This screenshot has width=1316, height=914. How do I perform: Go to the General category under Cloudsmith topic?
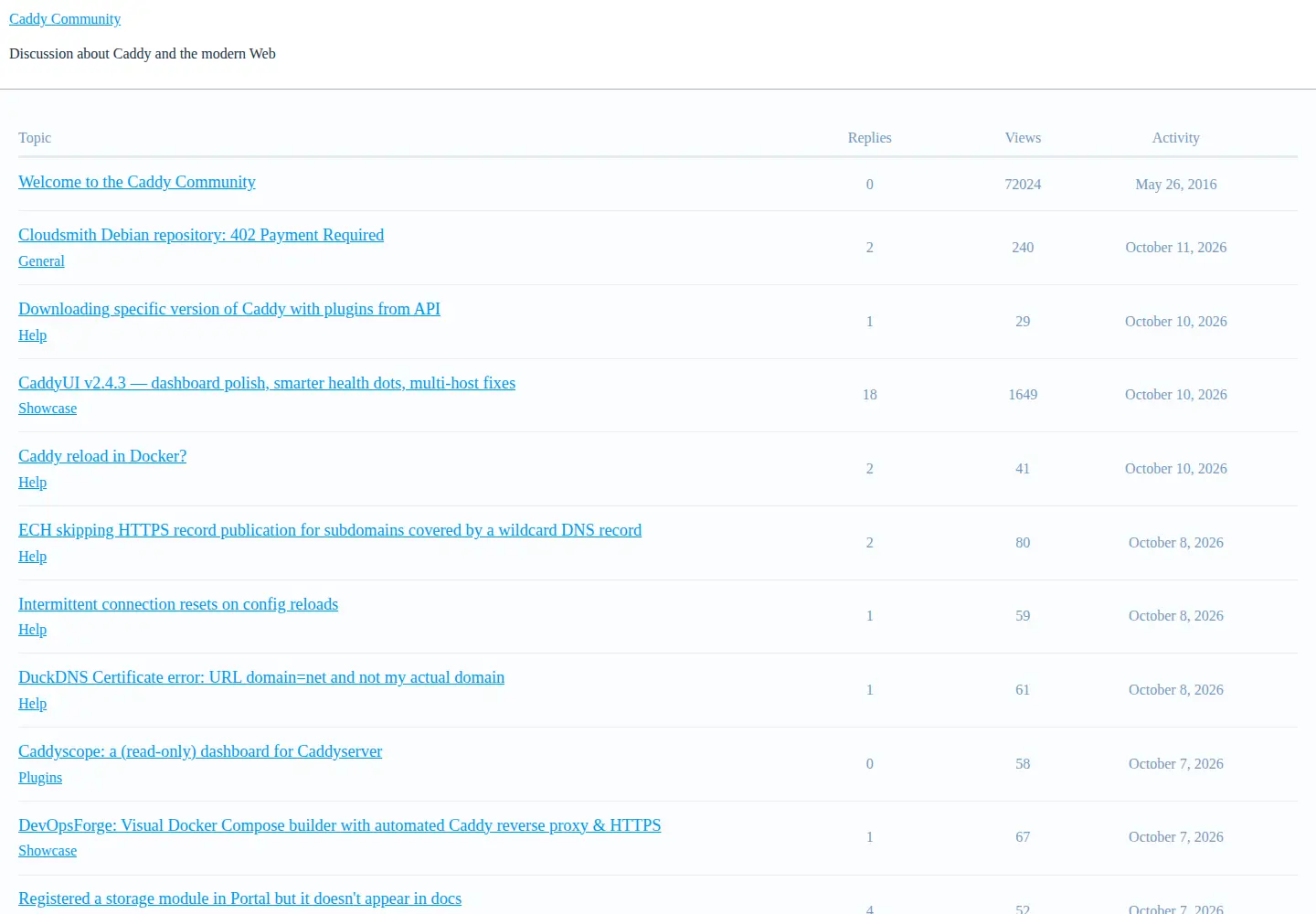point(41,261)
